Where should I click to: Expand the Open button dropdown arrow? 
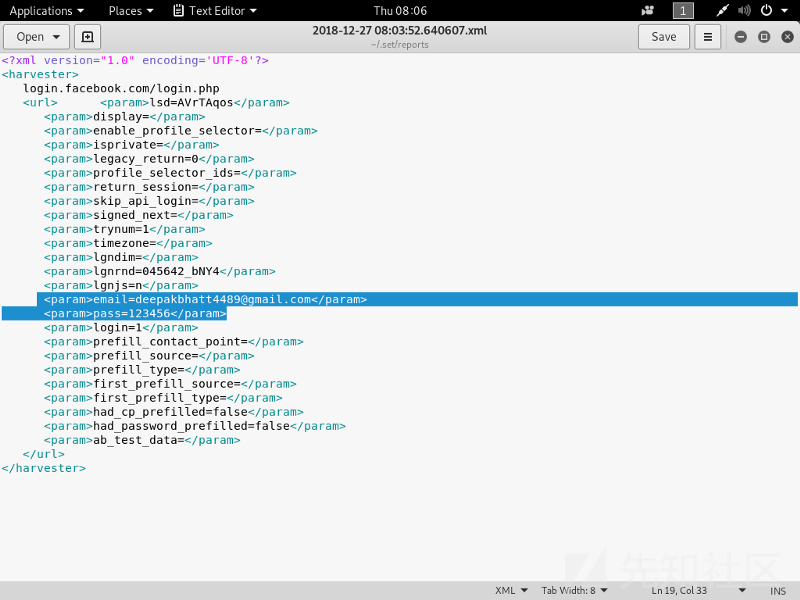(x=56, y=37)
